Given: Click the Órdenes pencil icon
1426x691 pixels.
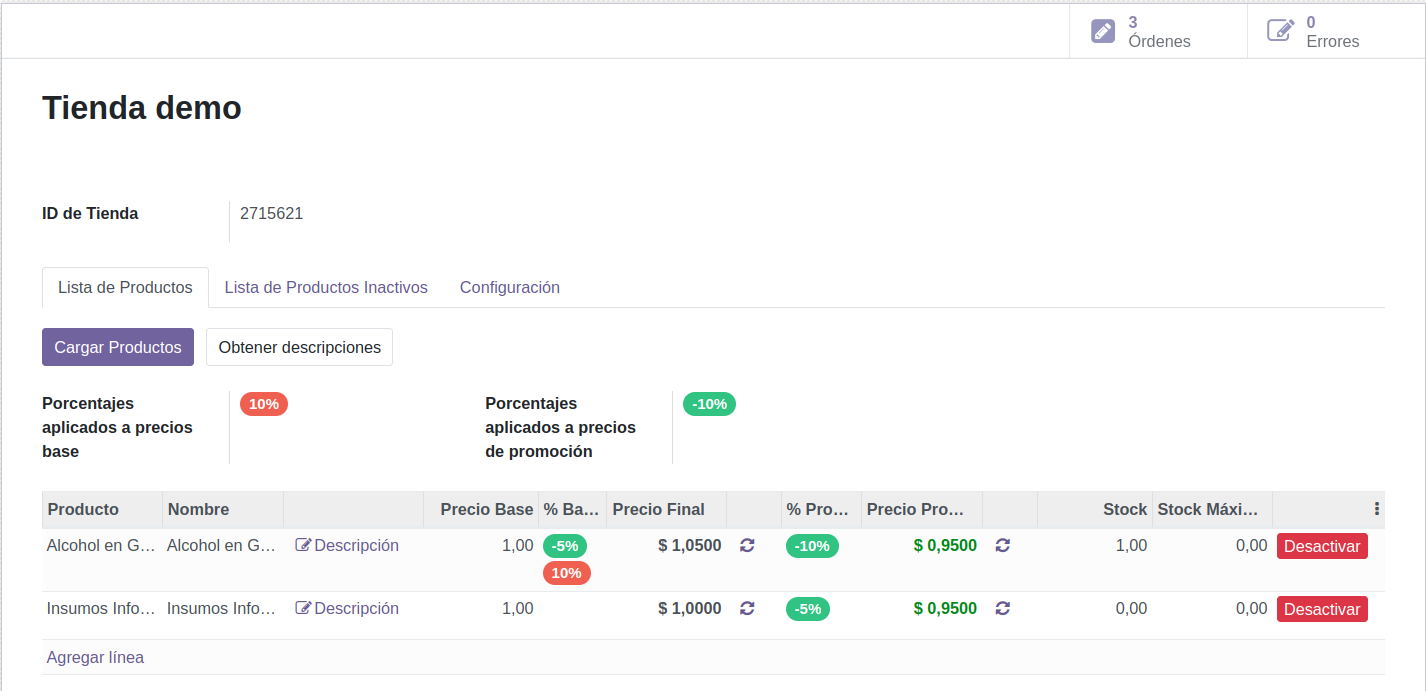Looking at the screenshot, I should (x=1102, y=31).
